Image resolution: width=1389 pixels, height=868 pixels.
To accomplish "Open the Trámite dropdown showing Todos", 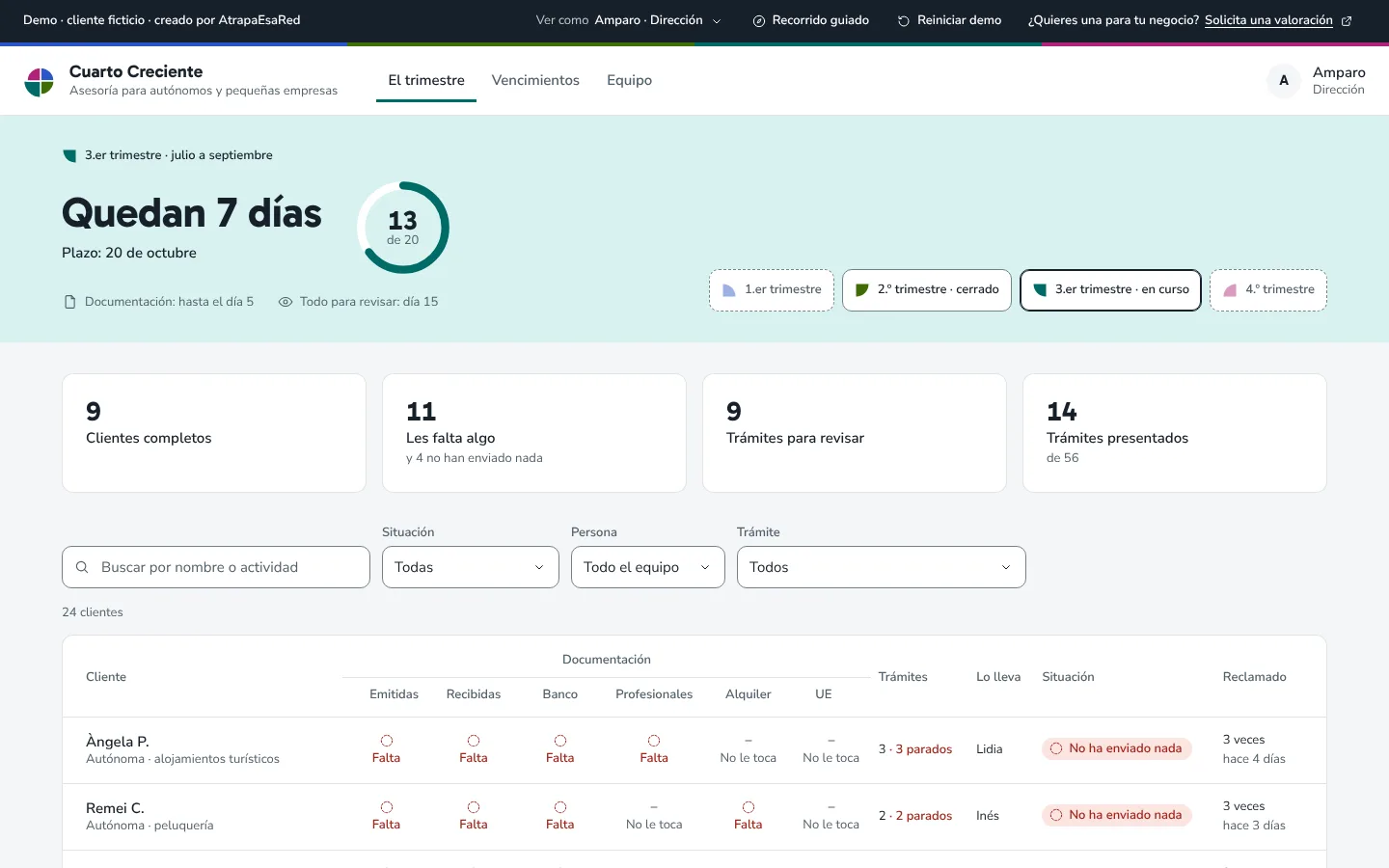I will (882, 567).
